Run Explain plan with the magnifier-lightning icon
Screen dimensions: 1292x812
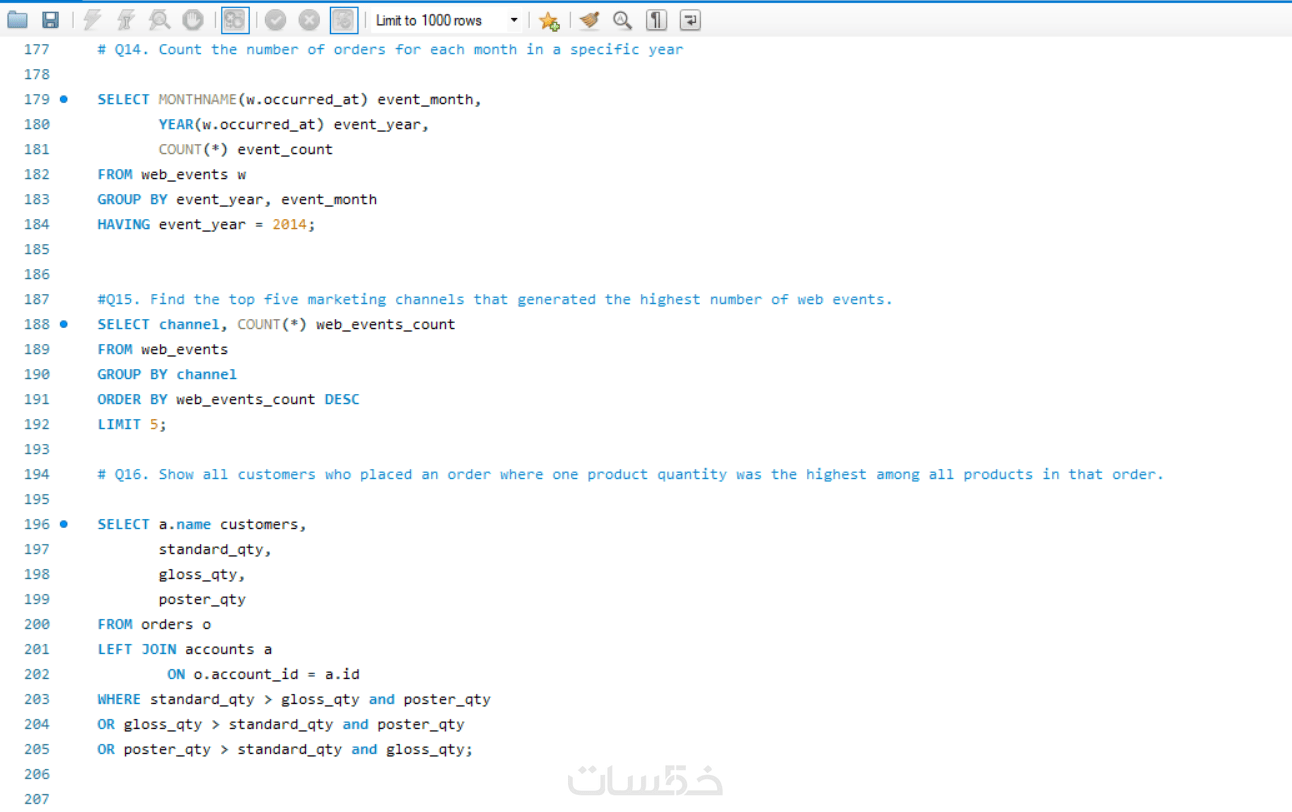click(159, 20)
